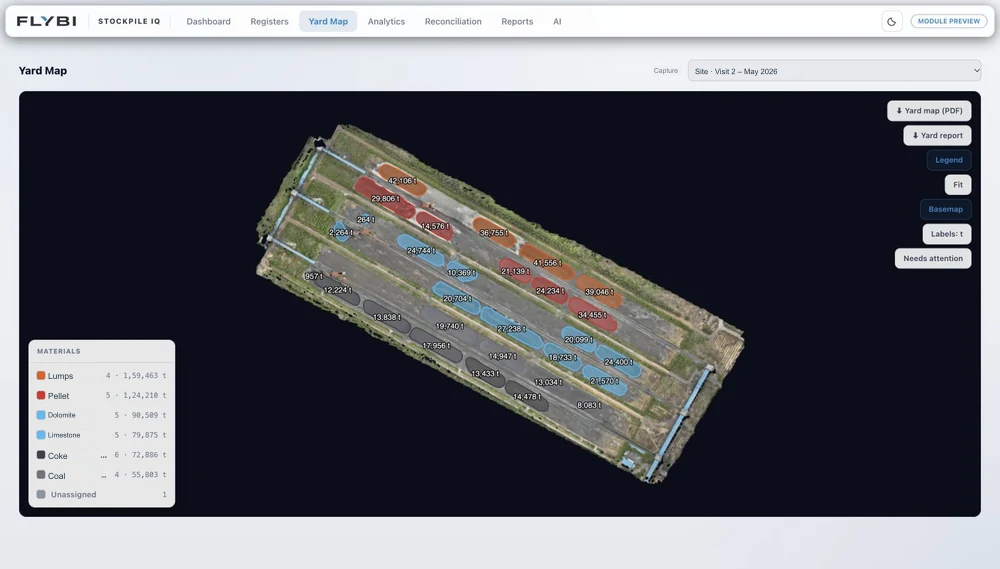Select the 20,099 t stockpile
Viewport: 1000px width, 569px height.
pos(578,339)
